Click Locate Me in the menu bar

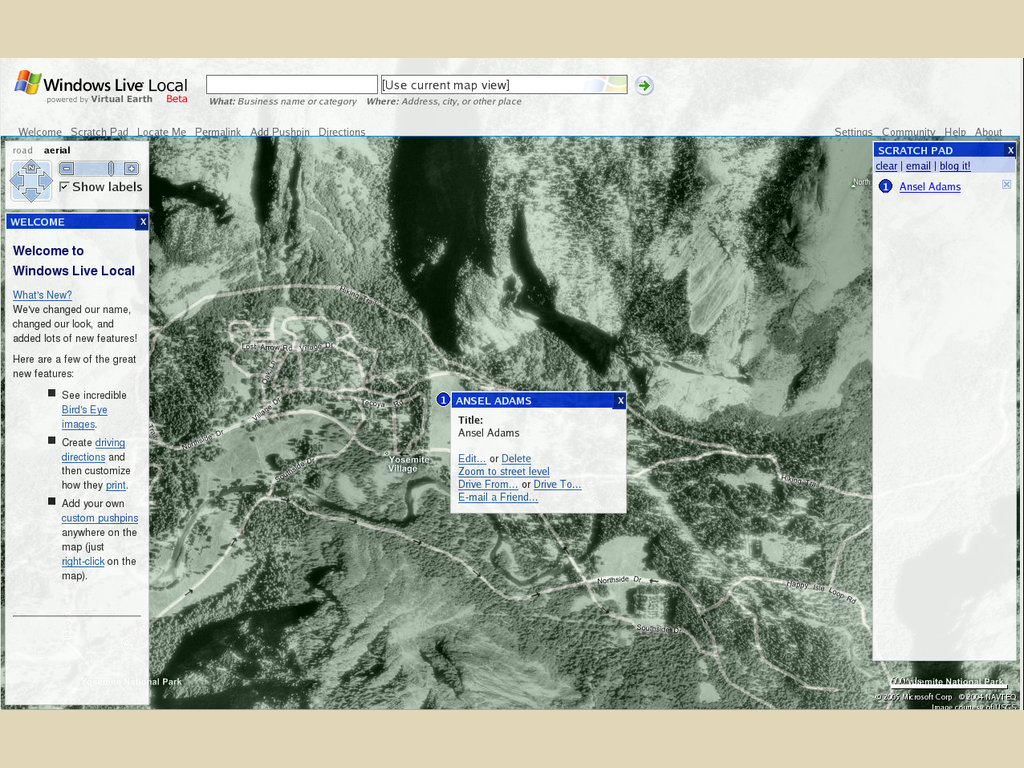(x=161, y=132)
